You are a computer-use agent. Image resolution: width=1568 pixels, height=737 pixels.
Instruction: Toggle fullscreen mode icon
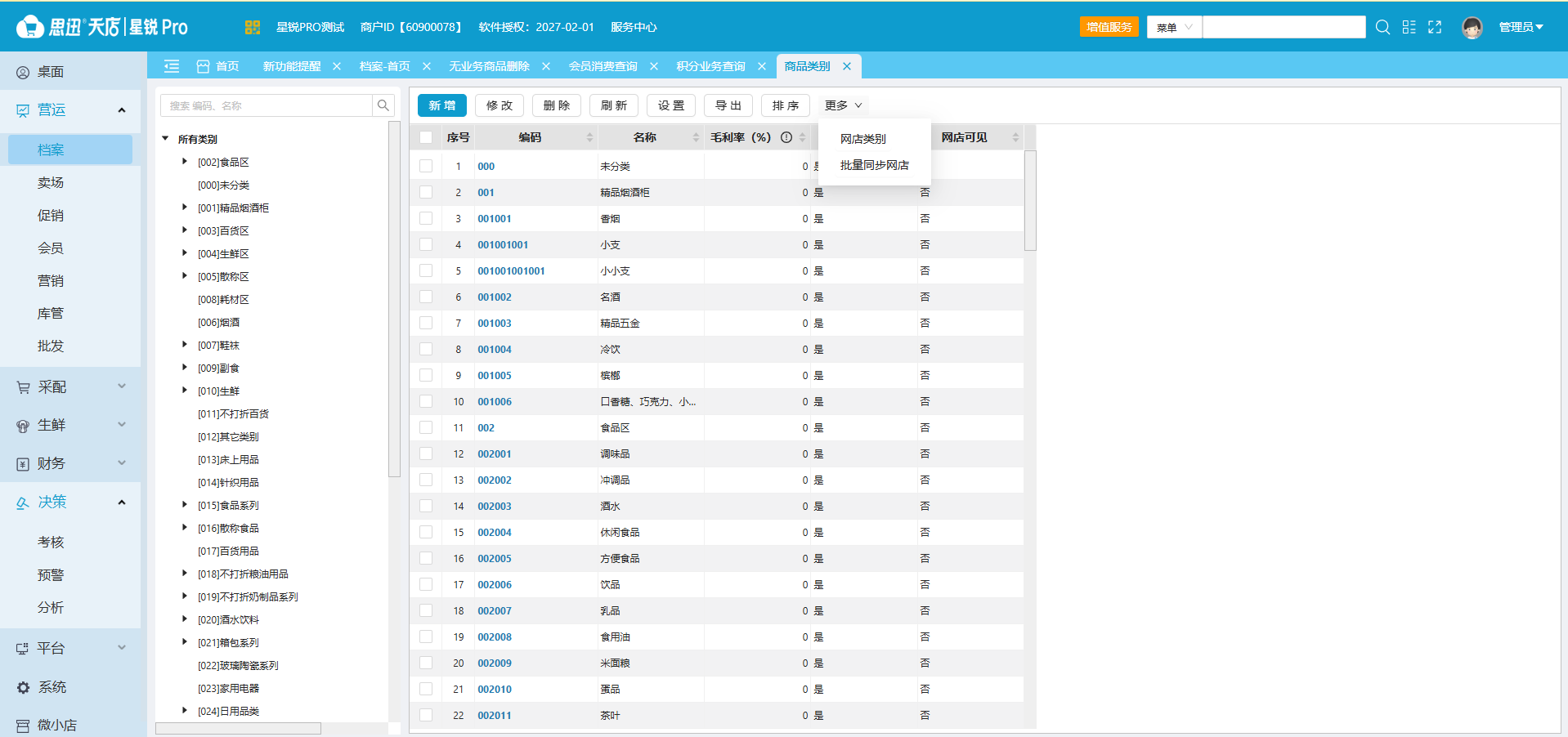coord(1435,27)
